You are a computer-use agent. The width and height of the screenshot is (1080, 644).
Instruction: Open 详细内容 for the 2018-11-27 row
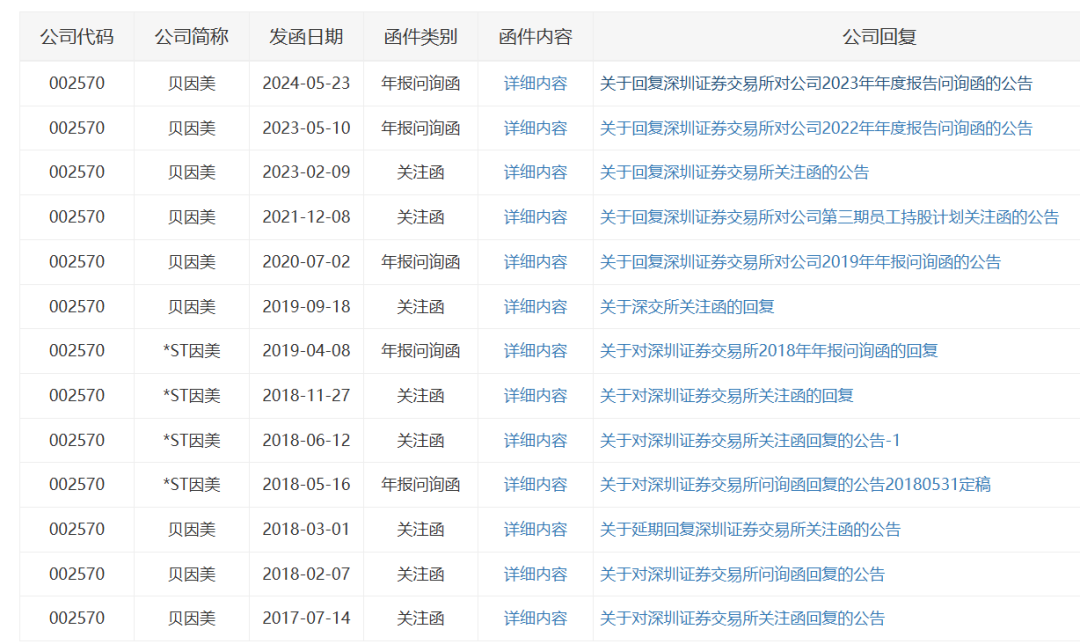[x=535, y=395]
